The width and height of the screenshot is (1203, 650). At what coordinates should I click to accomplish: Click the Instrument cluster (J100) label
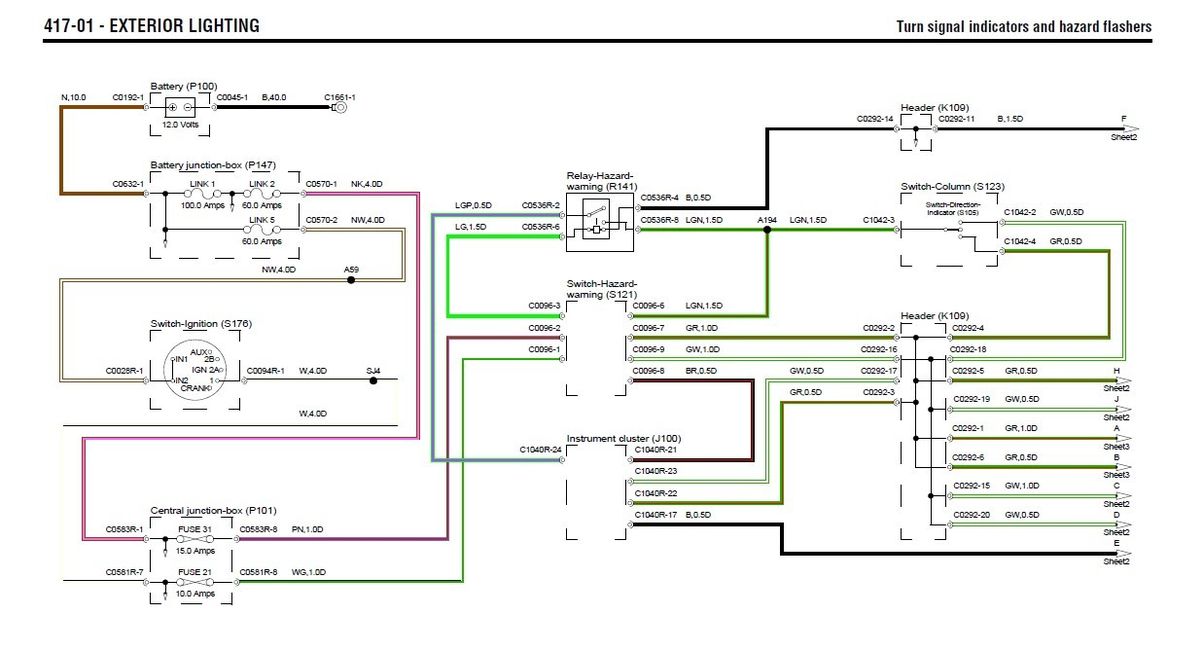click(x=610, y=439)
